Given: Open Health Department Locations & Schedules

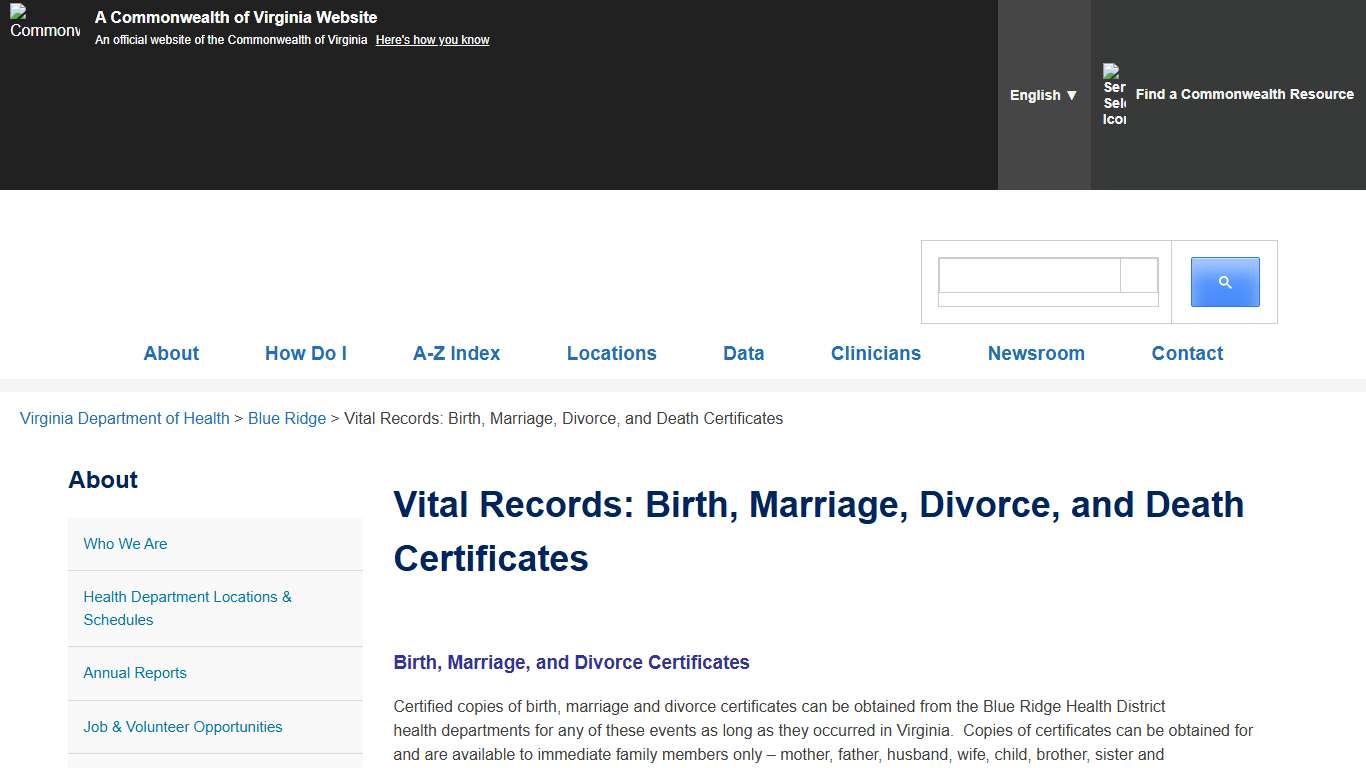Looking at the screenshot, I should tap(187, 608).
